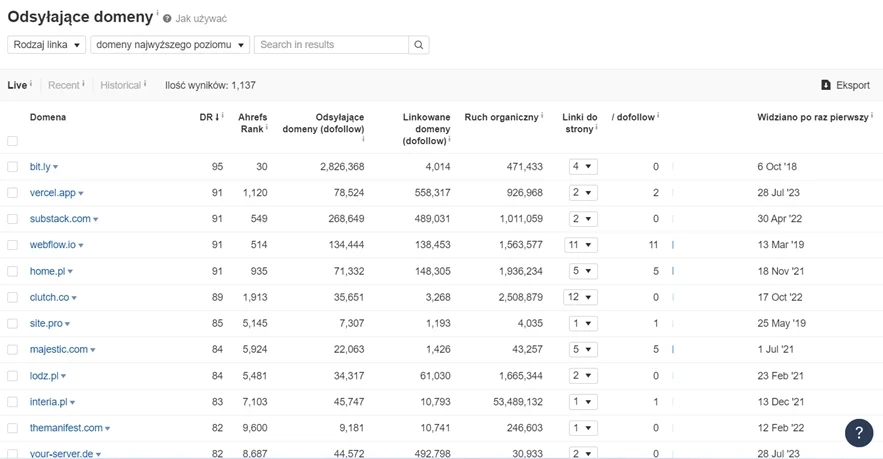Expand links dropdown for clutch.co showing 12
The height and width of the screenshot is (459, 883).
pyautogui.click(x=581, y=297)
